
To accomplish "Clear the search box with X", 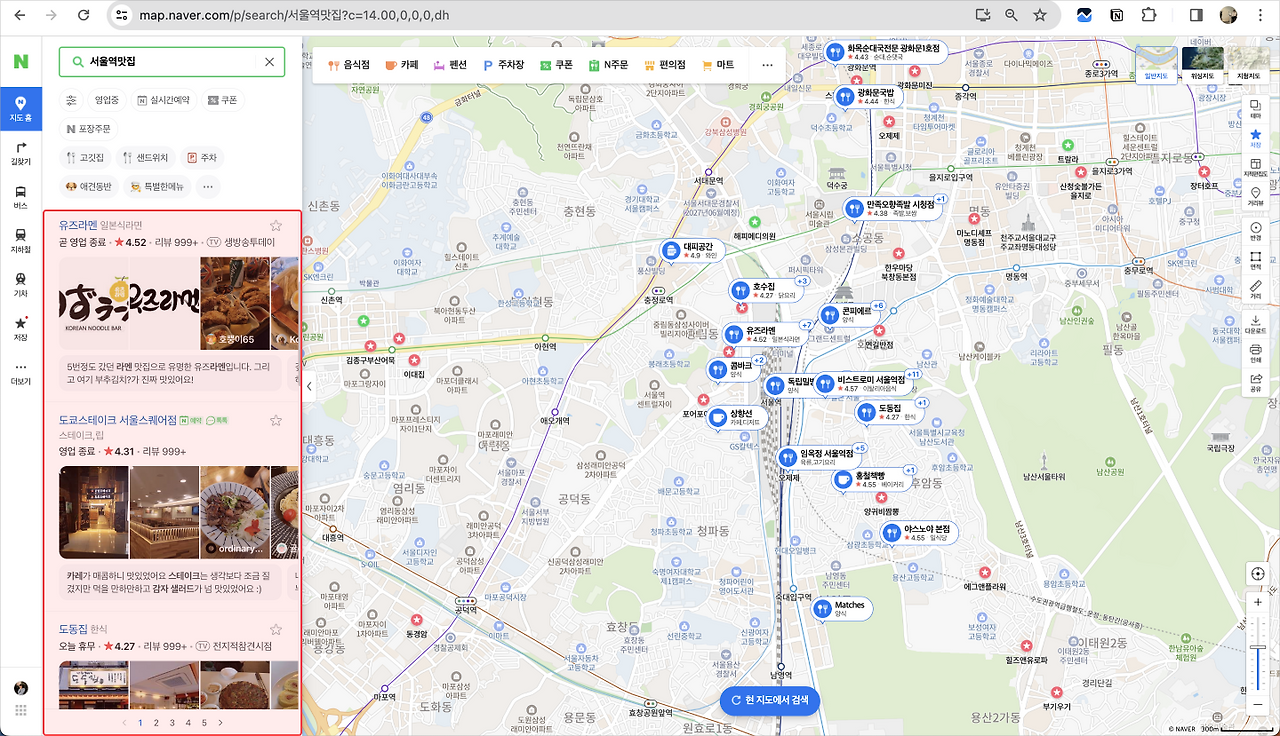I will click(x=269, y=62).
